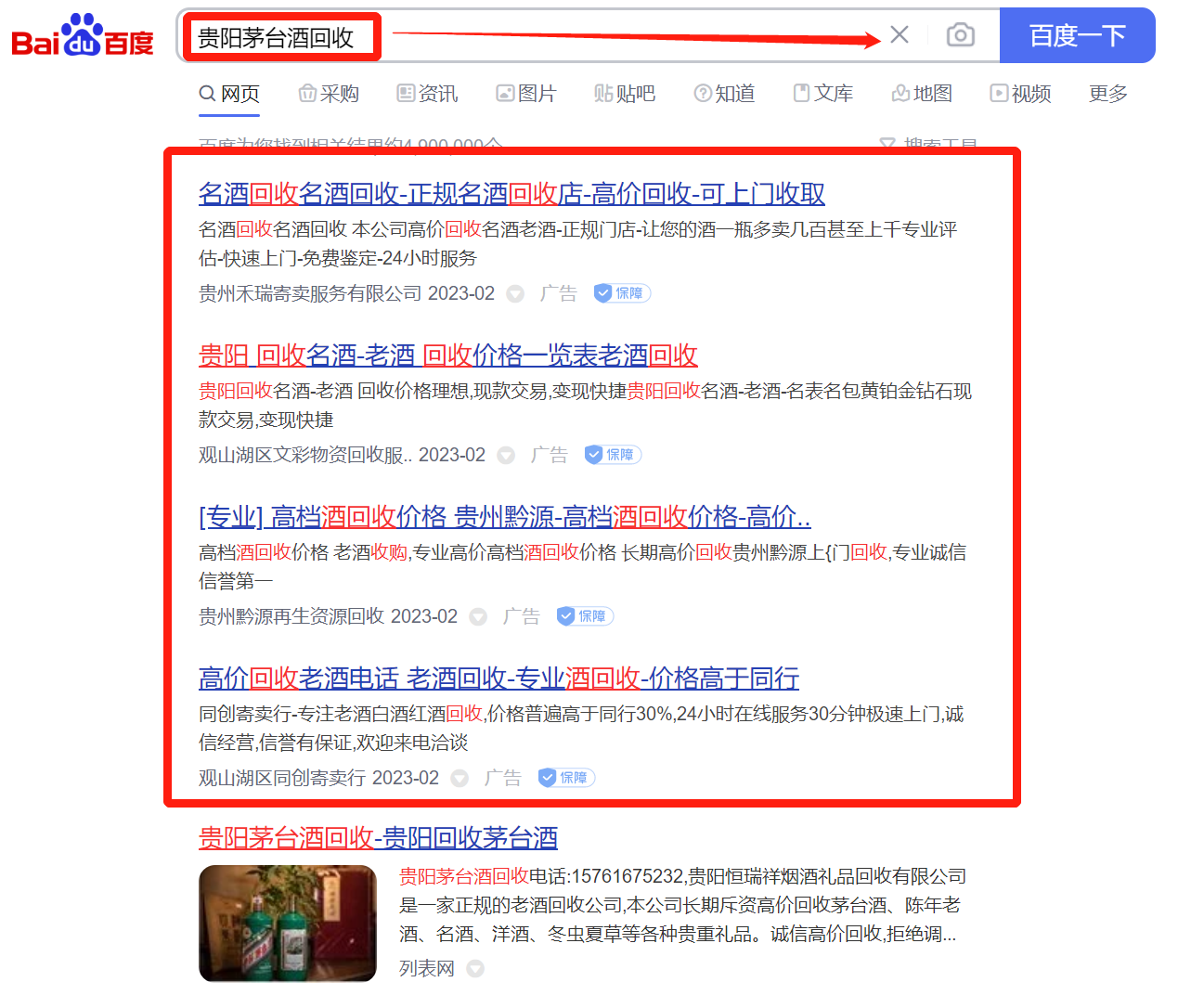Image resolution: width=1191 pixels, height=1008 pixels.
Task: Switch to the 采购 tab
Action: (x=329, y=94)
